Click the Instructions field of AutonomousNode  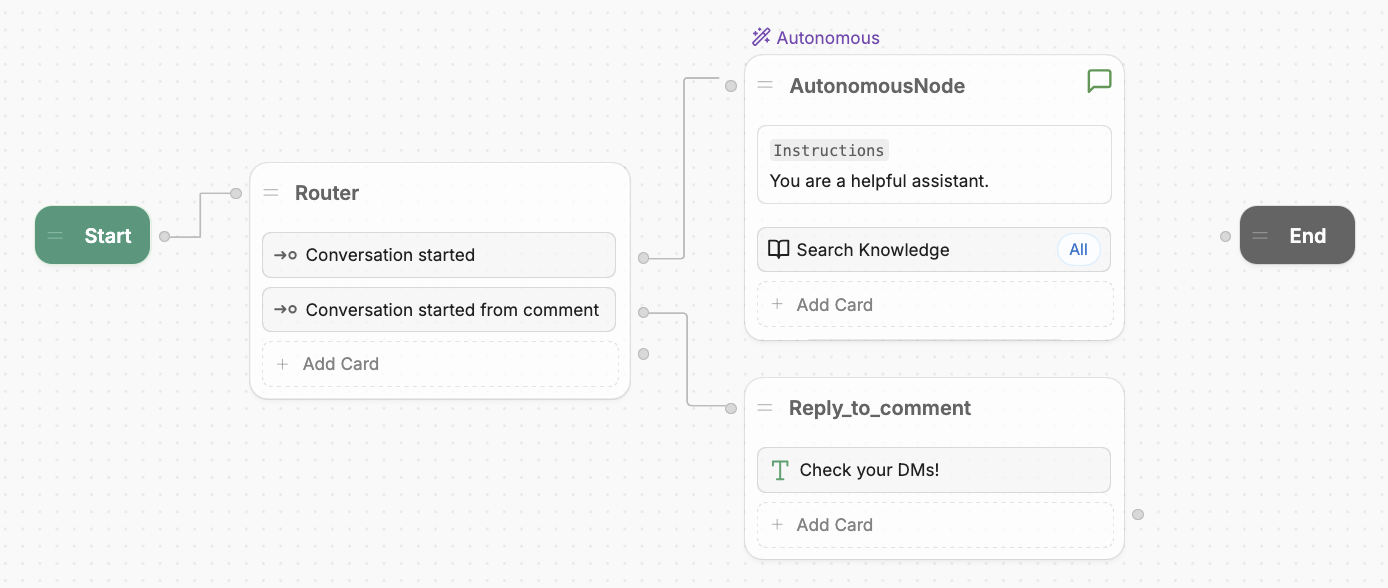pos(934,165)
